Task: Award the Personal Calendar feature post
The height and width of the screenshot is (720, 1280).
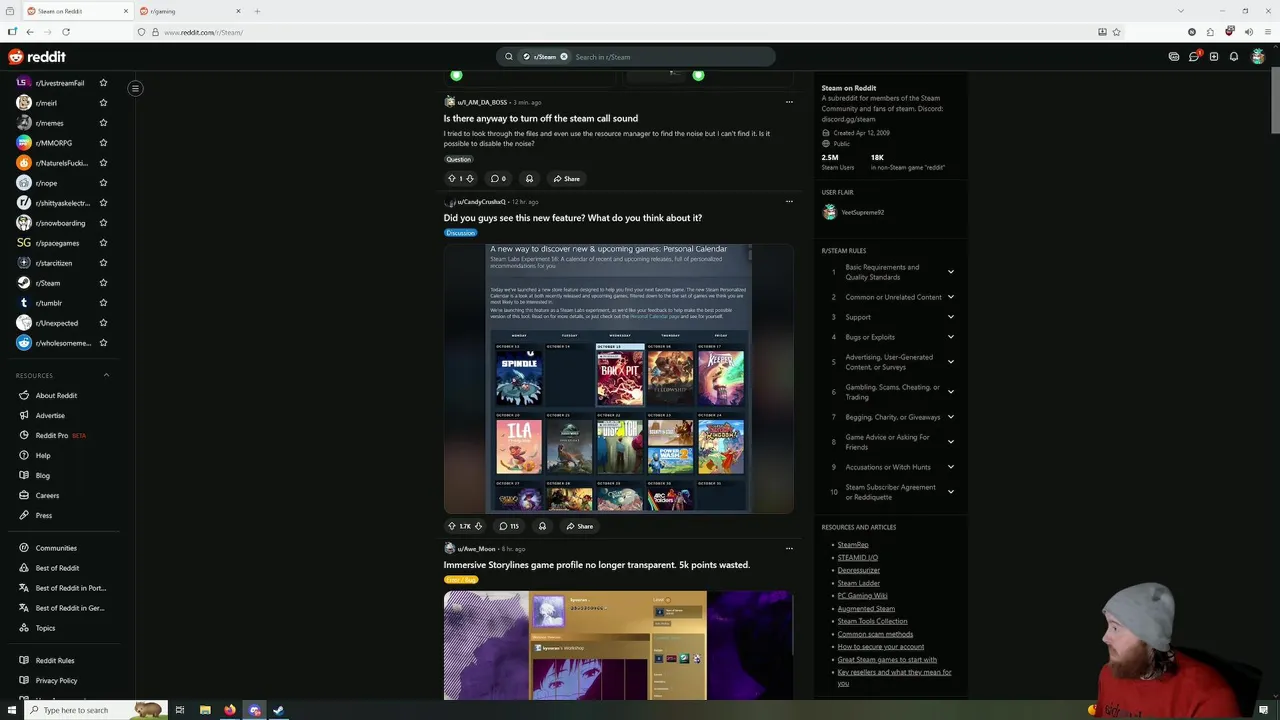Action: click(x=542, y=526)
